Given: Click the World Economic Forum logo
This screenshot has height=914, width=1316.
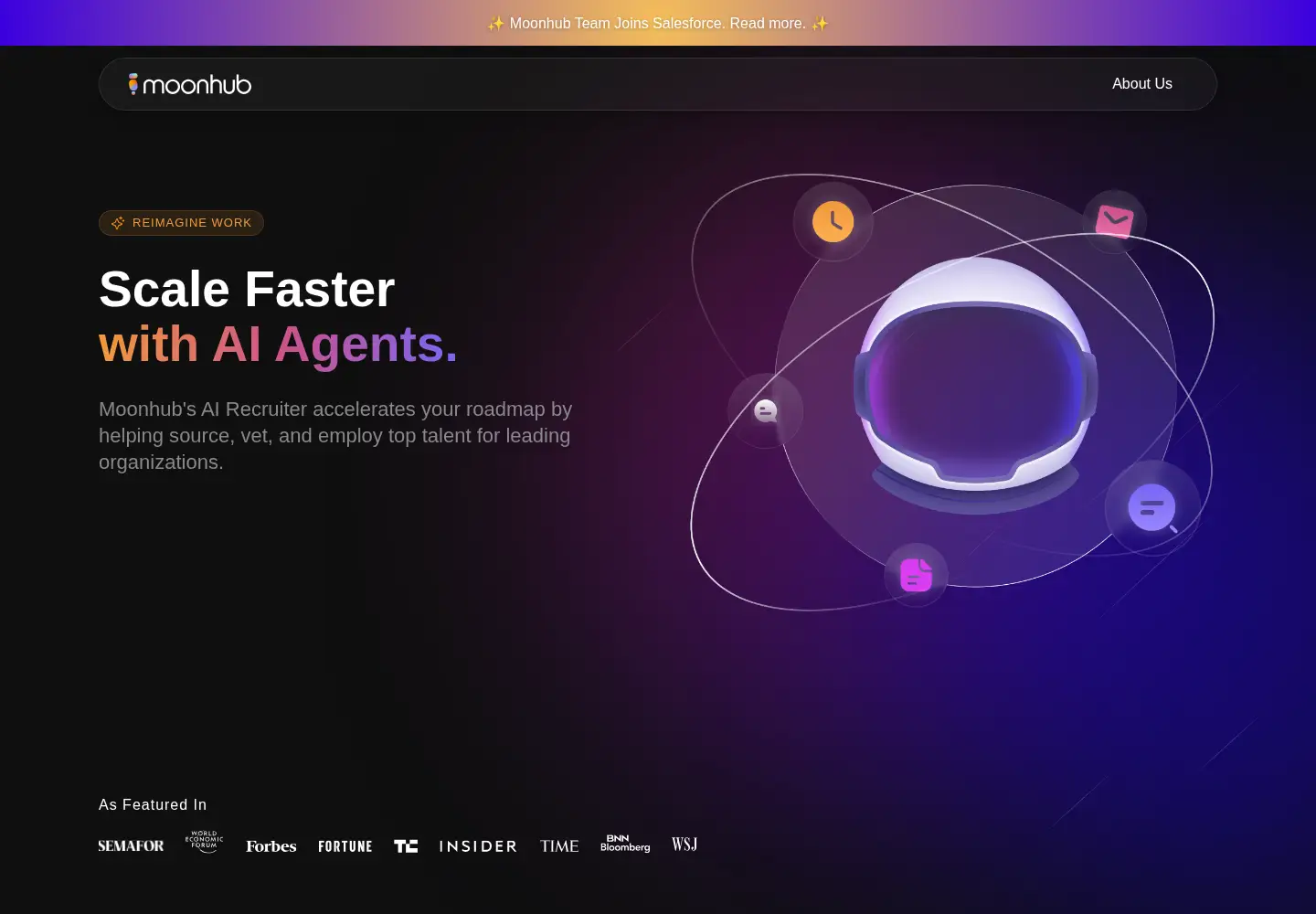Looking at the screenshot, I should [x=204, y=842].
